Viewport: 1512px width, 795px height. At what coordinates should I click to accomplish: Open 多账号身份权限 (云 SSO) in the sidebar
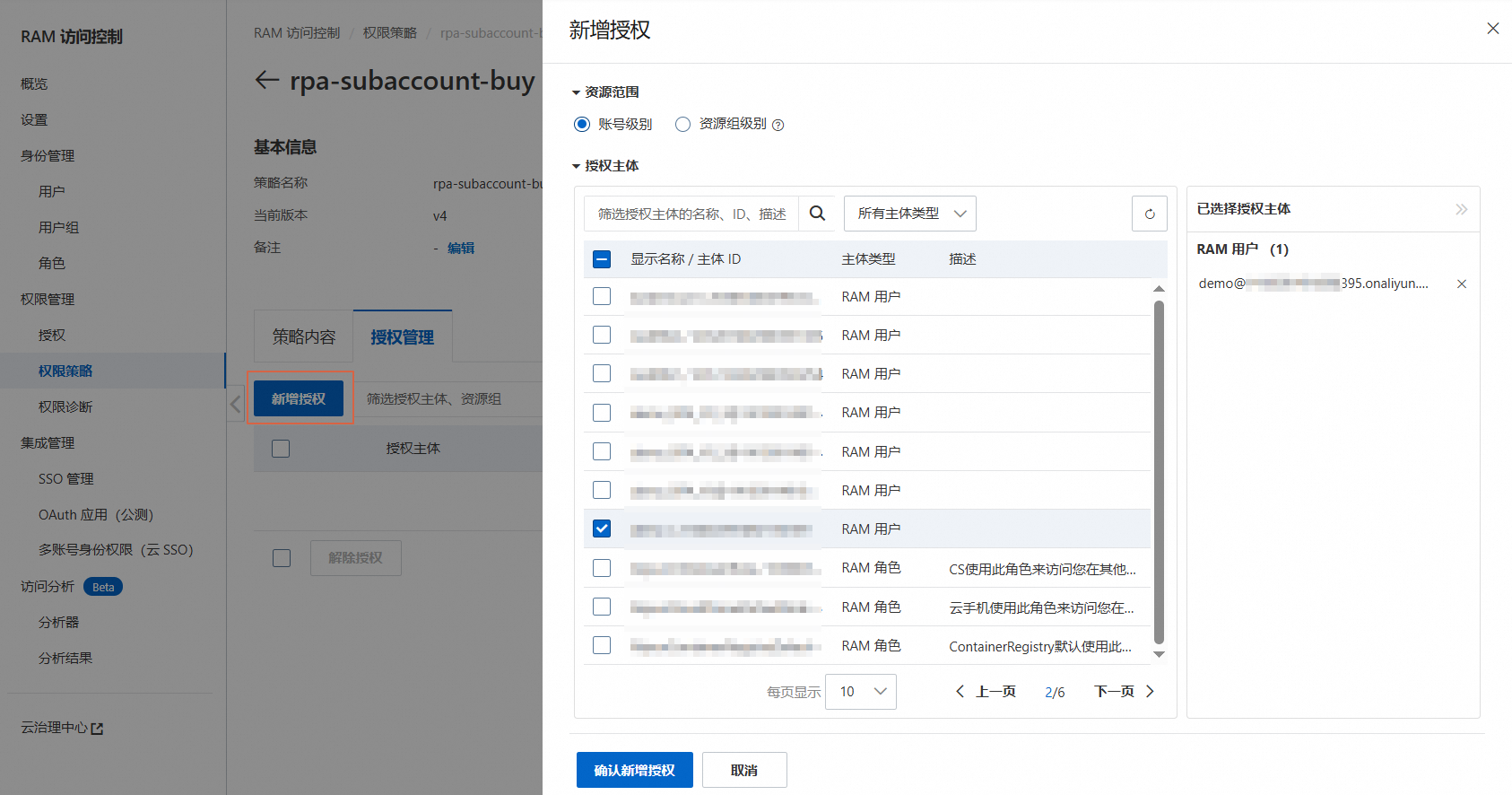click(x=116, y=549)
